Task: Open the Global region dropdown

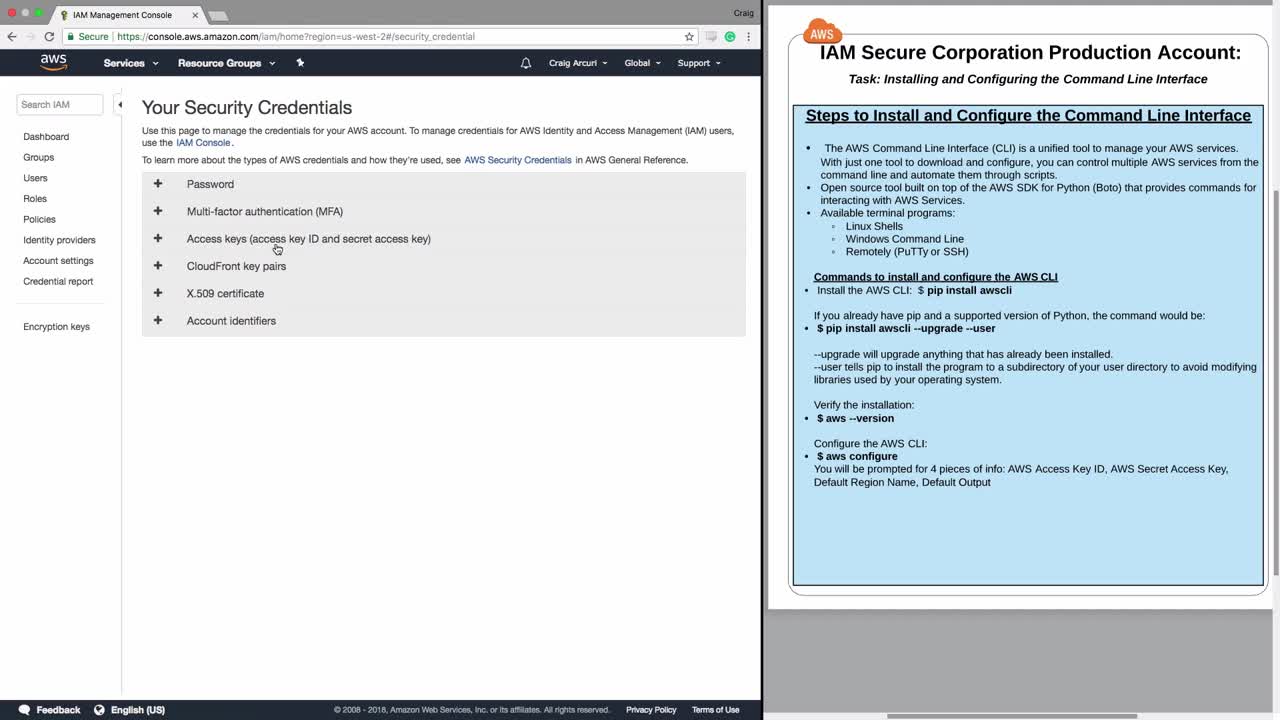Action: [x=642, y=63]
